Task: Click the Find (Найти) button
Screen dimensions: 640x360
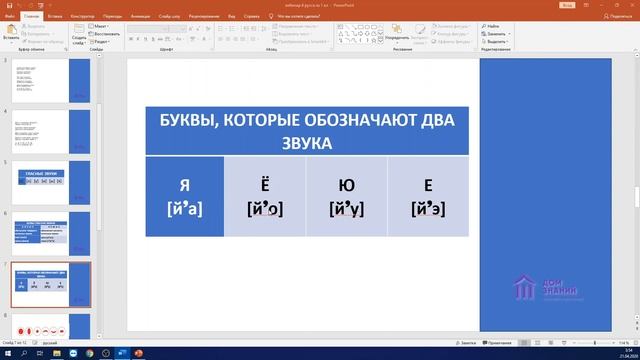Action: pyautogui.click(x=490, y=26)
